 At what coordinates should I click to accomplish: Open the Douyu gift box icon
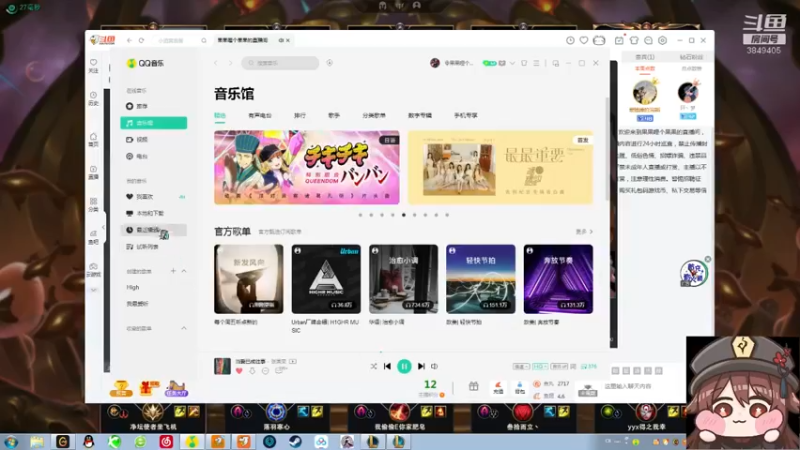pyautogui.click(x=473, y=386)
